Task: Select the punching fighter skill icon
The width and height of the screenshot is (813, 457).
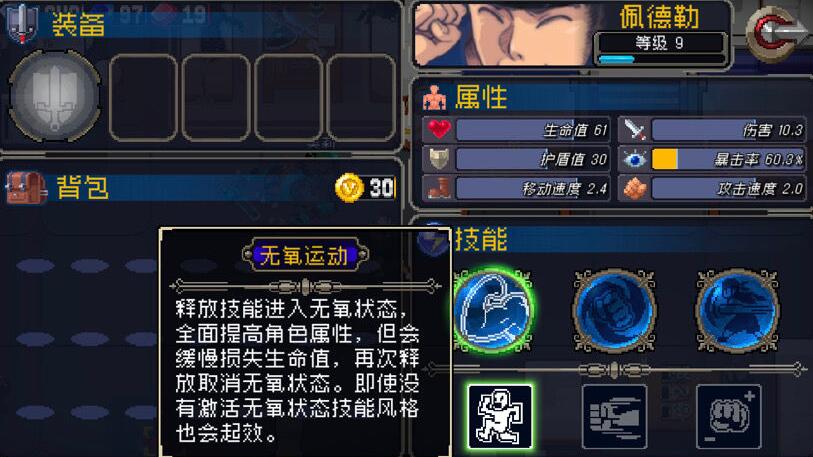Action: [737, 311]
